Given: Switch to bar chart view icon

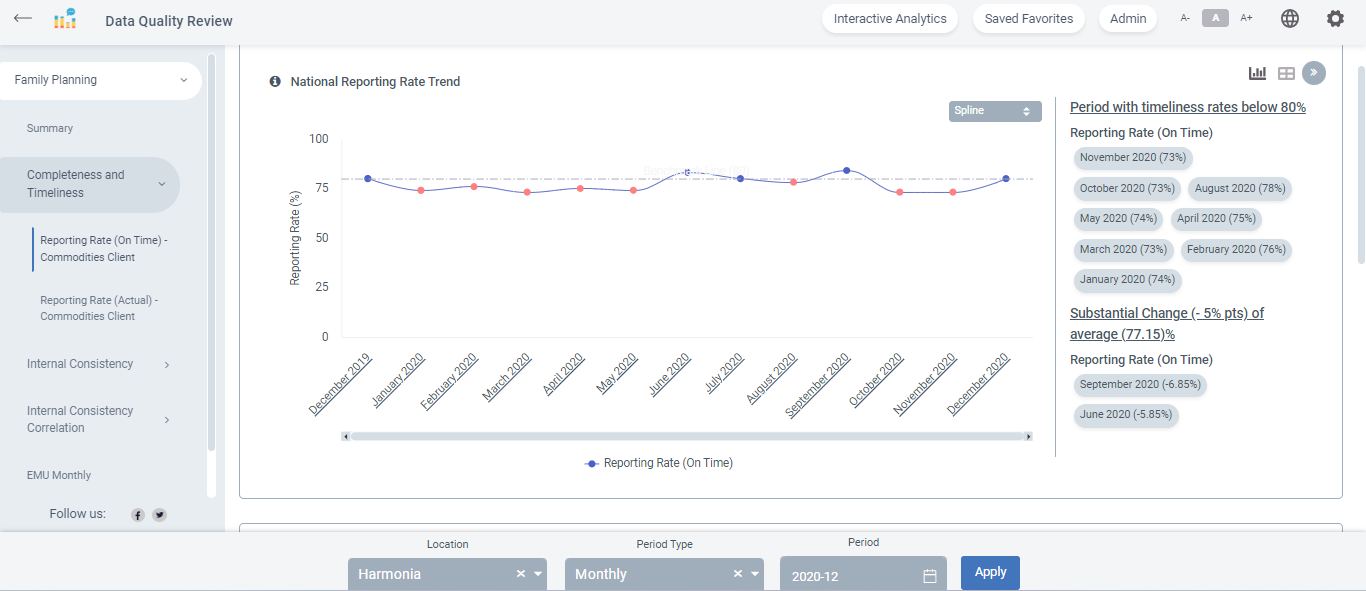Looking at the screenshot, I should point(1257,73).
